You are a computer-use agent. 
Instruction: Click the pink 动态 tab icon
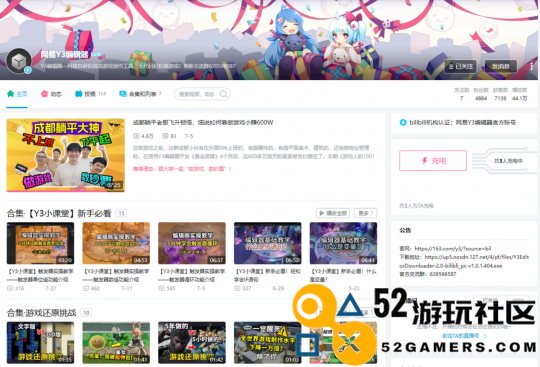pyautogui.click(x=44, y=94)
